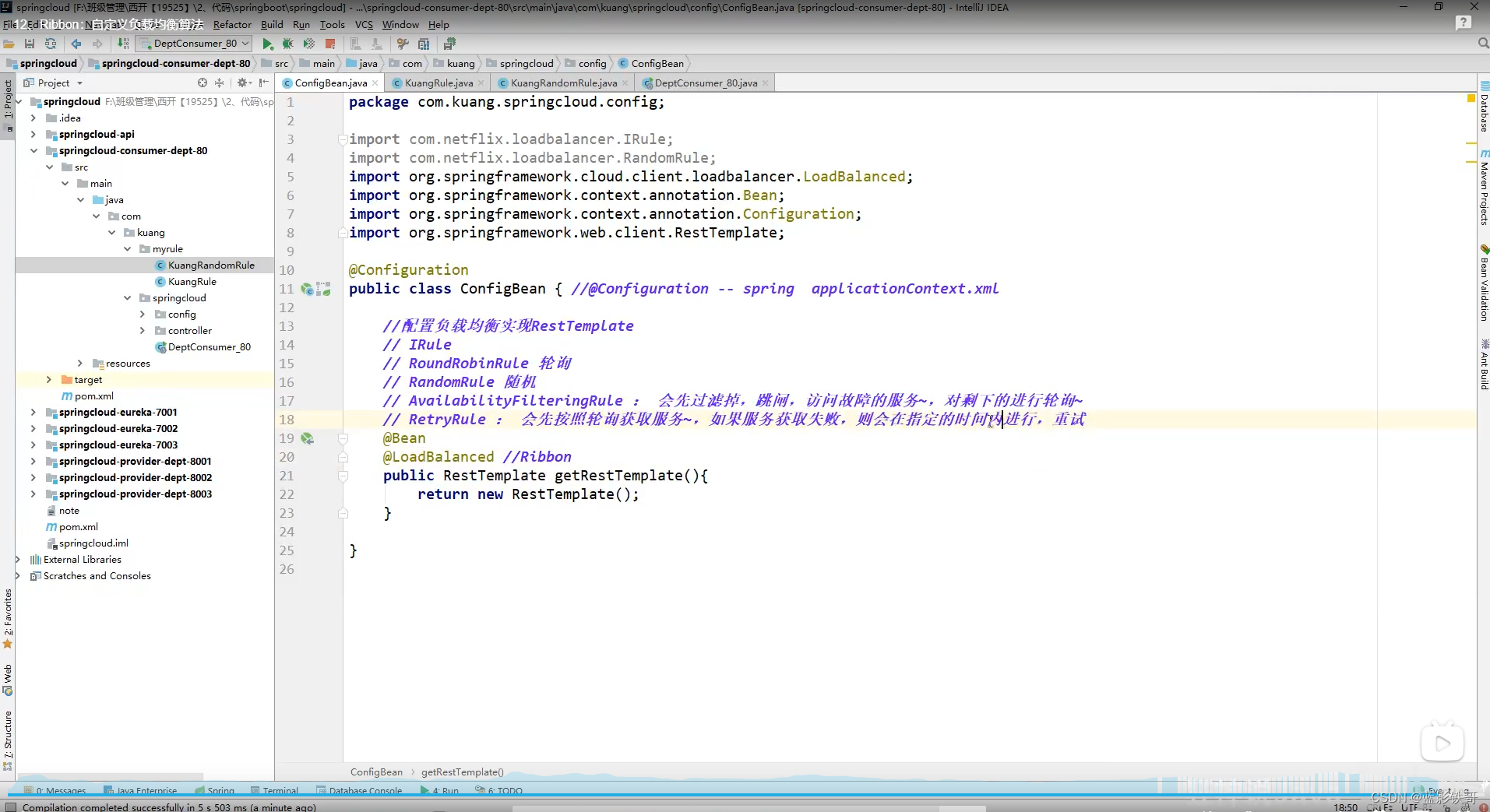This screenshot has width=1490, height=812.
Task: Open Maven Projects side panel
Action: pos(1484,188)
